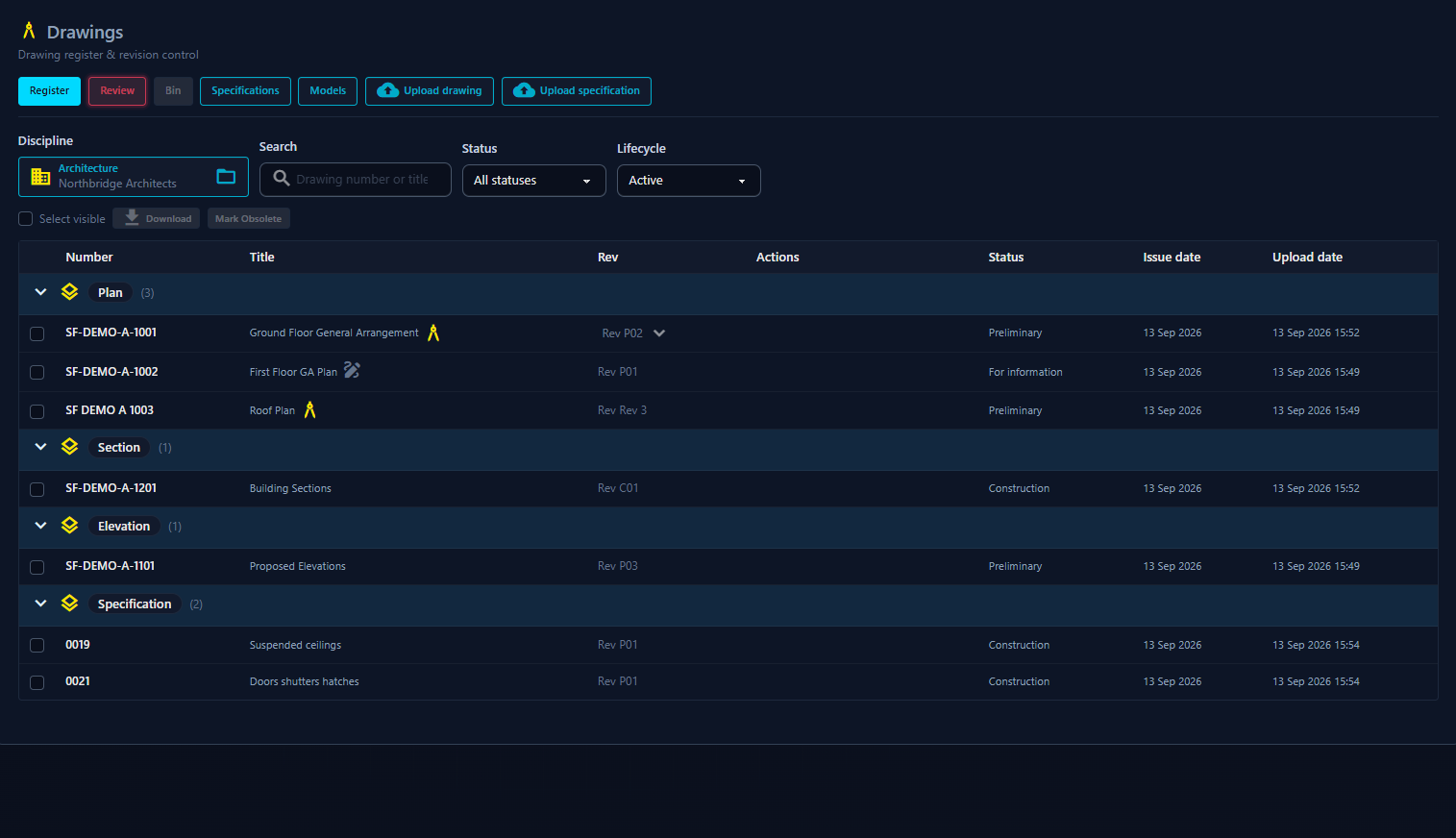The image size is (1456, 838).
Task: Open drawing SF-DEMO-A-1001
Action: 111,333
